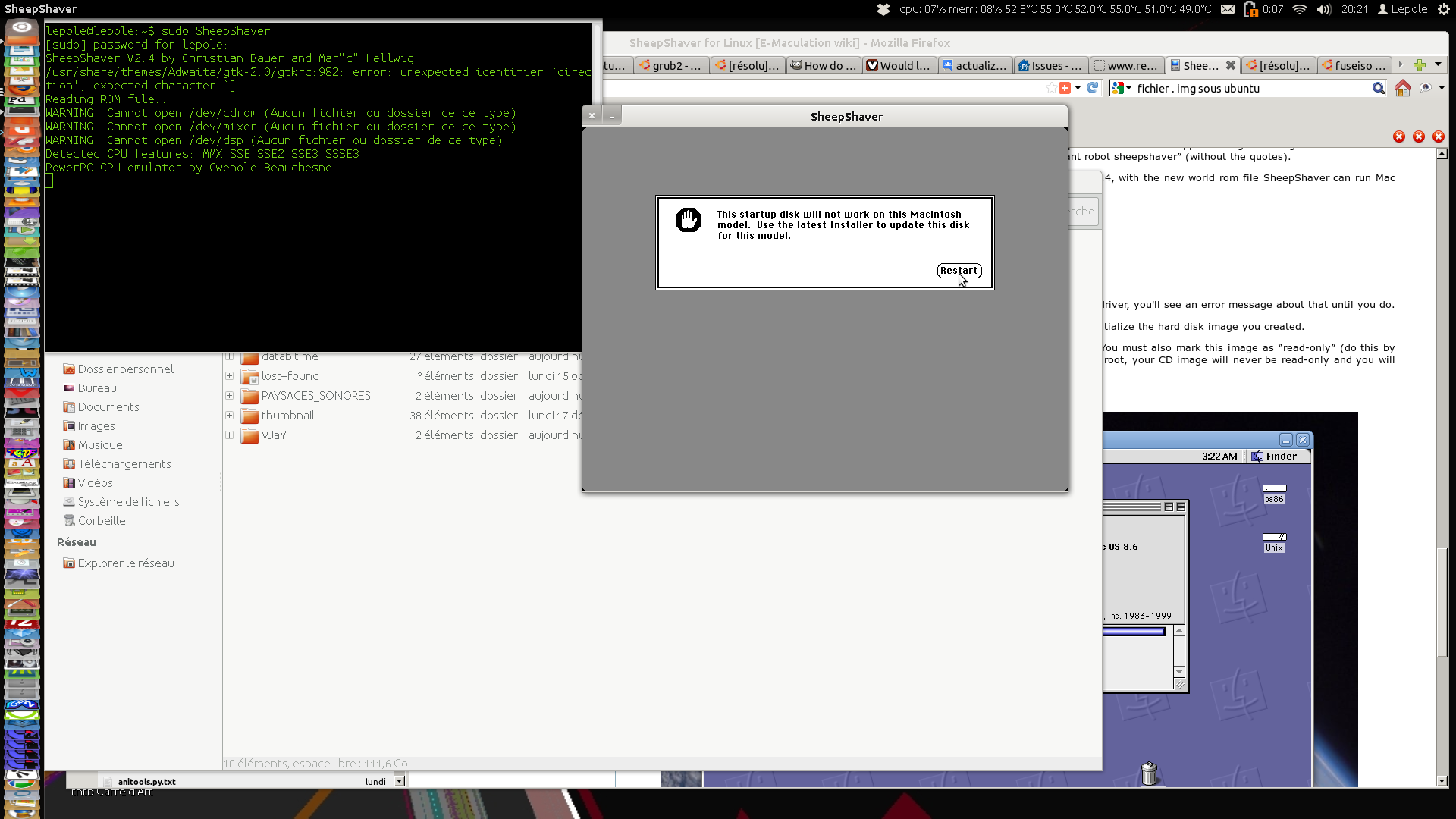Click the Dropbox icon in top panel
This screenshot has width=1456, height=819.
[883, 9]
